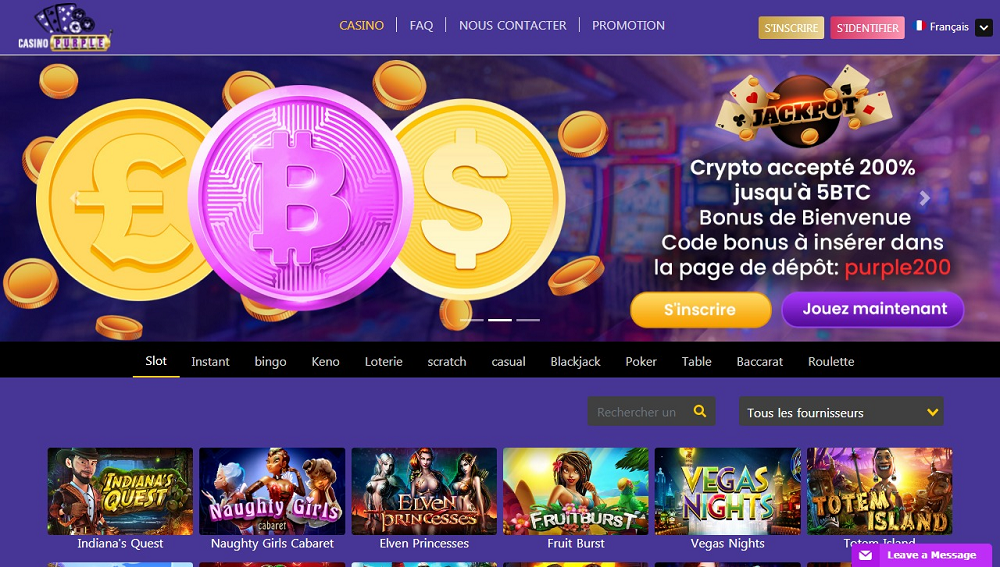Screen dimensions: 1000x567
Task: Switch to the Roulette category tab
Action: coord(831,362)
